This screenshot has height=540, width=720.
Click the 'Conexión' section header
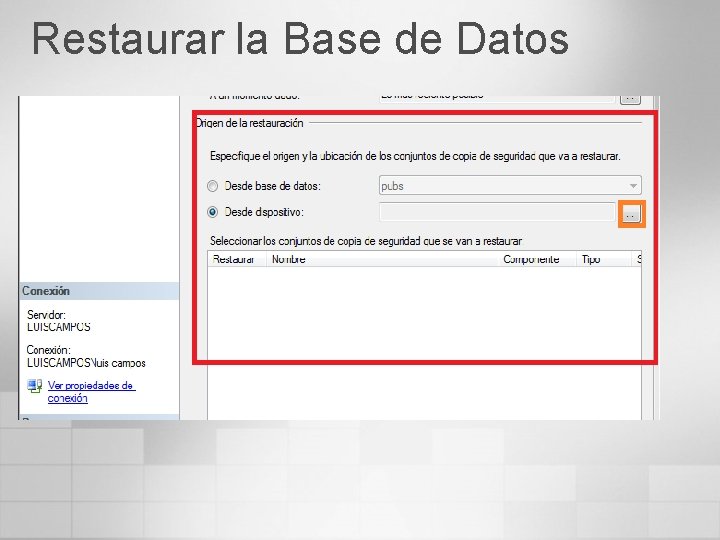[99, 291]
